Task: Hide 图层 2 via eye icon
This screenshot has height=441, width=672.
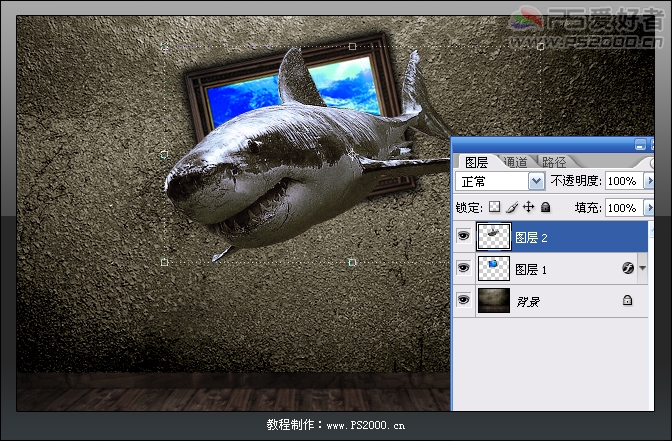Action: 463,236
